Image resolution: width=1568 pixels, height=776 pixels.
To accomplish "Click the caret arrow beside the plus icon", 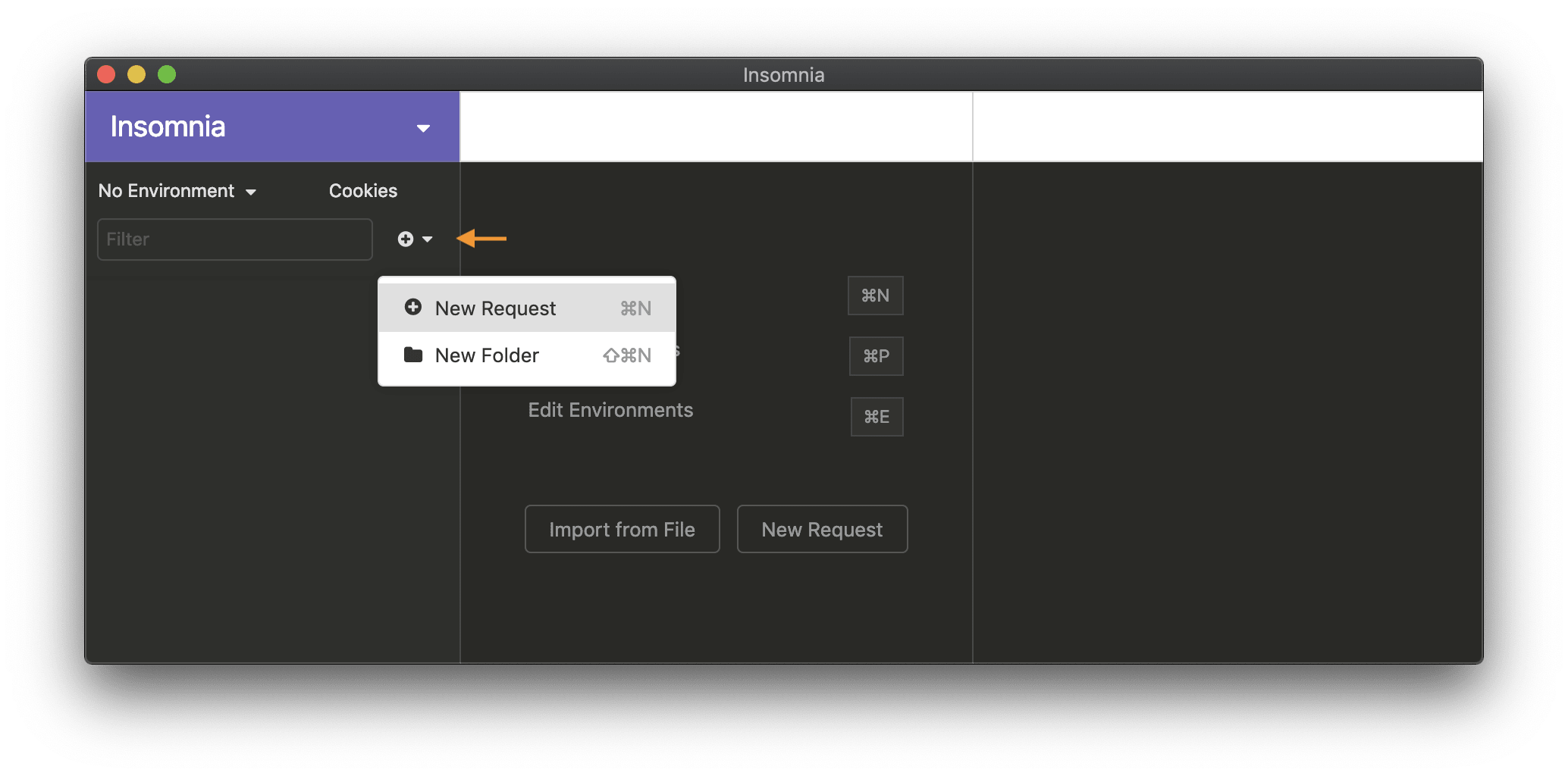I will pos(428,239).
